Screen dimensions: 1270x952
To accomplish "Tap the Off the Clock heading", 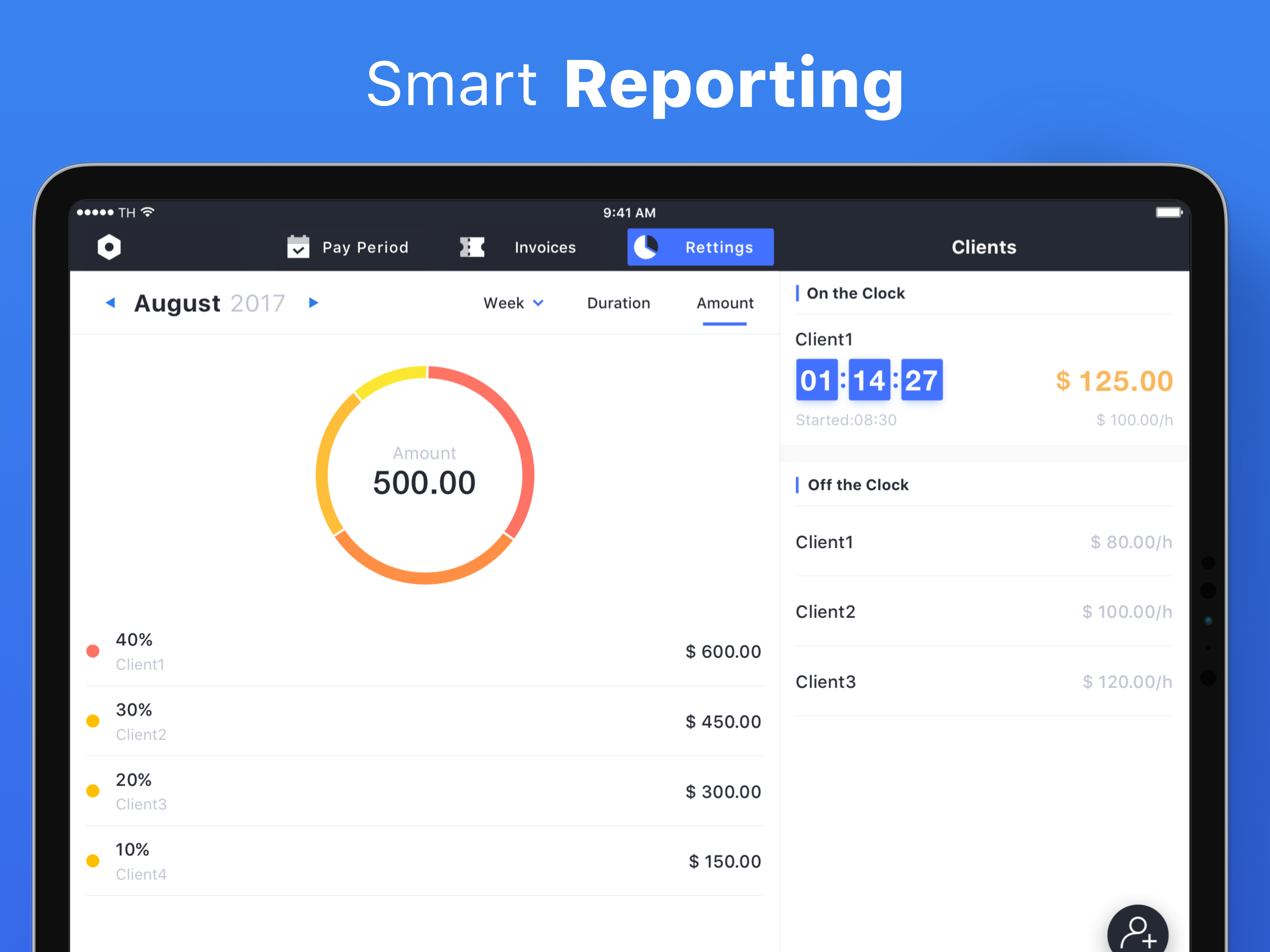I will 858,485.
